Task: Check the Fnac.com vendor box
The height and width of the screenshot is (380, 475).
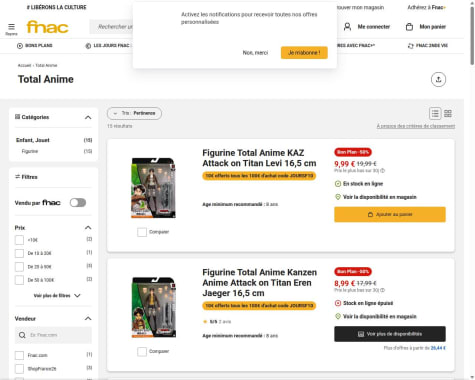Action: [19, 355]
